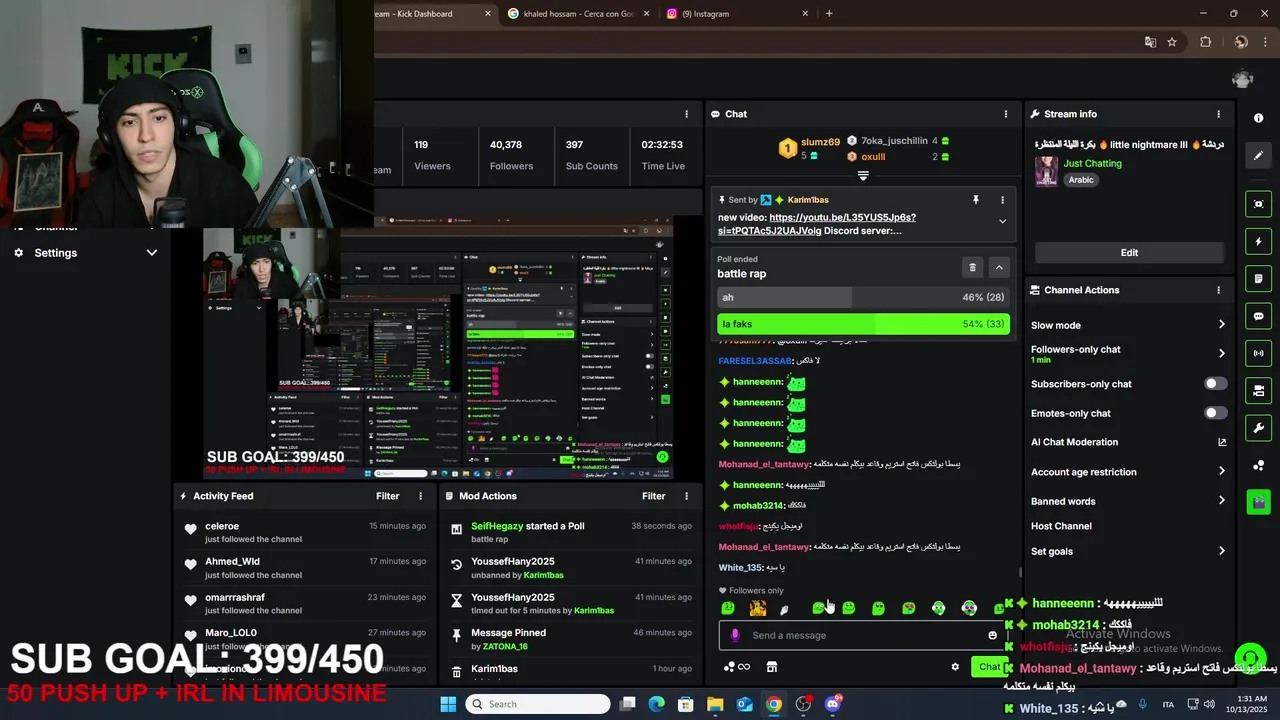The width and height of the screenshot is (1280, 720).
Task: Collapse the poll results panel
Action: pyautogui.click(x=999, y=267)
